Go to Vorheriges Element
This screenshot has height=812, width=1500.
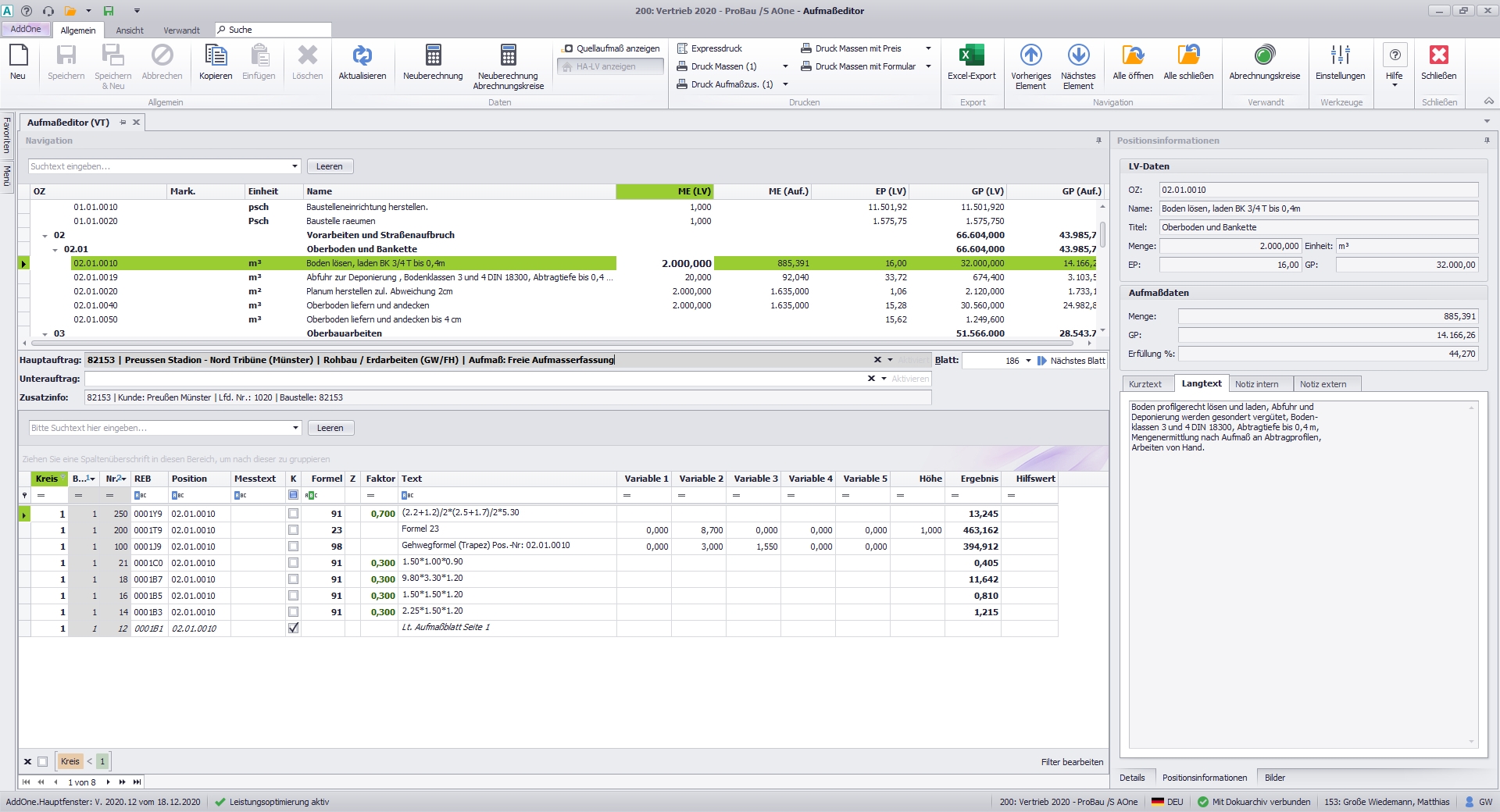(x=1030, y=56)
